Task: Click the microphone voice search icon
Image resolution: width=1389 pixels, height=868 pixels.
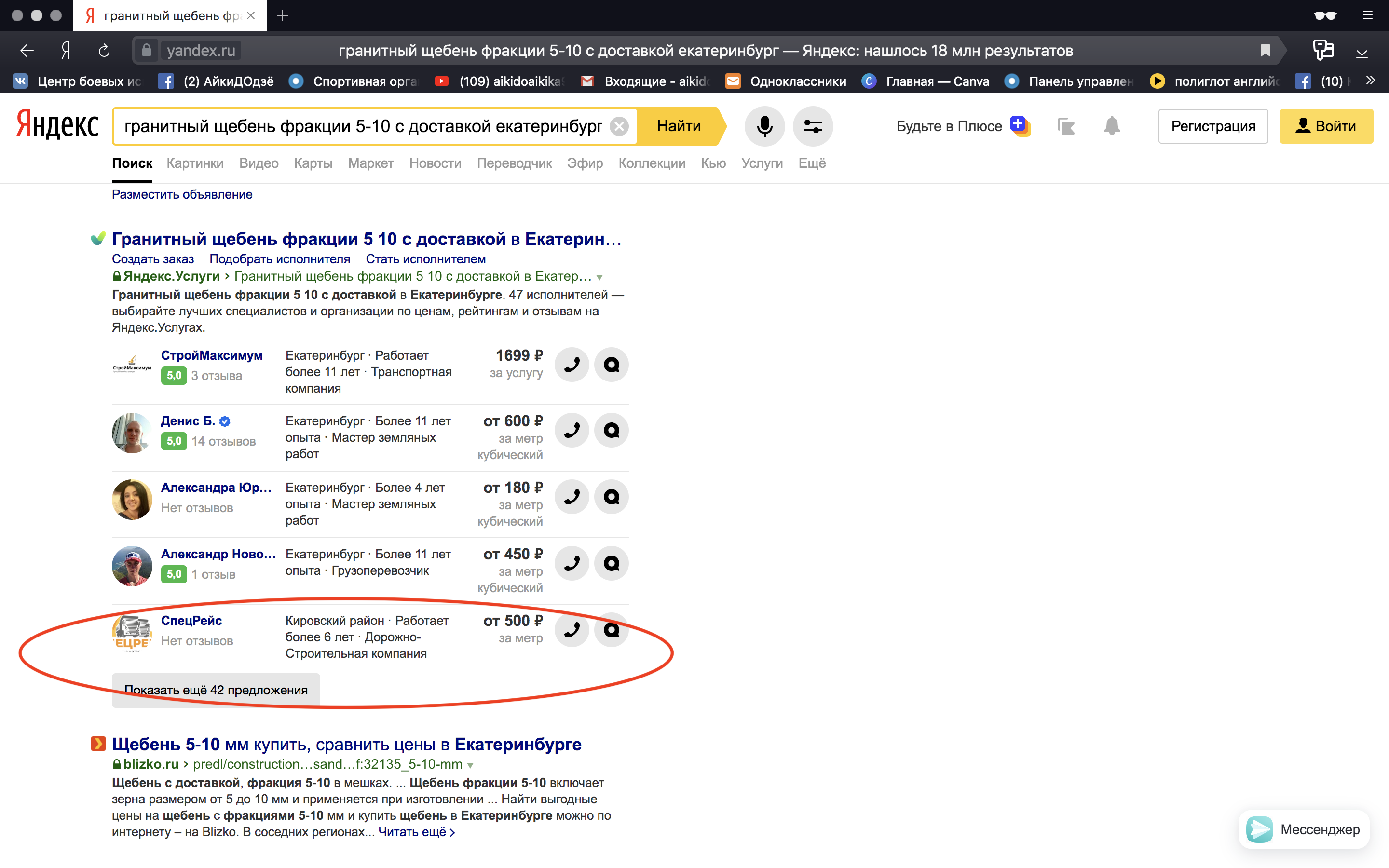Action: [x=764, y=126]
